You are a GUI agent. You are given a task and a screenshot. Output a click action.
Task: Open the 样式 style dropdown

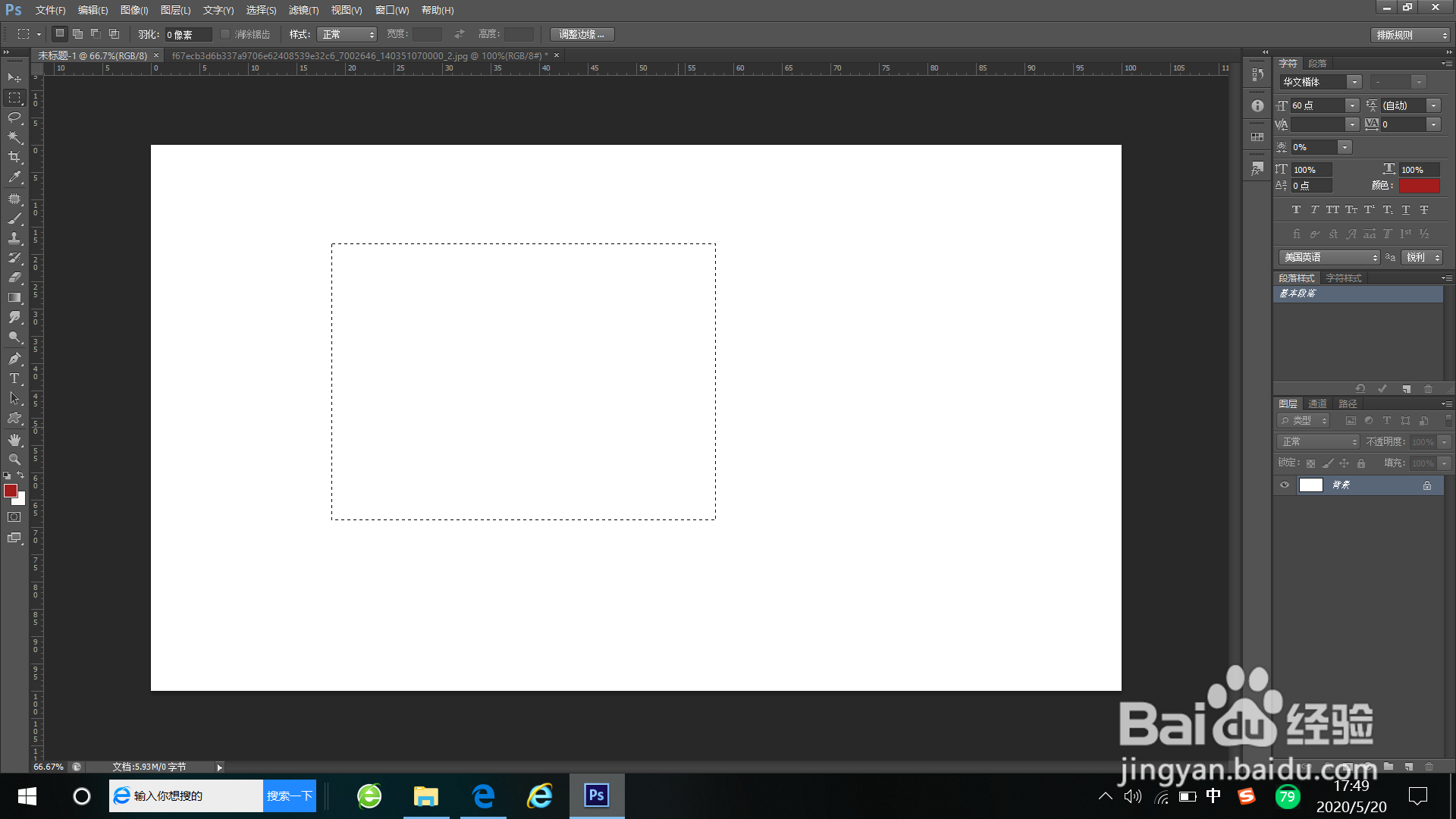coord(347,34)
